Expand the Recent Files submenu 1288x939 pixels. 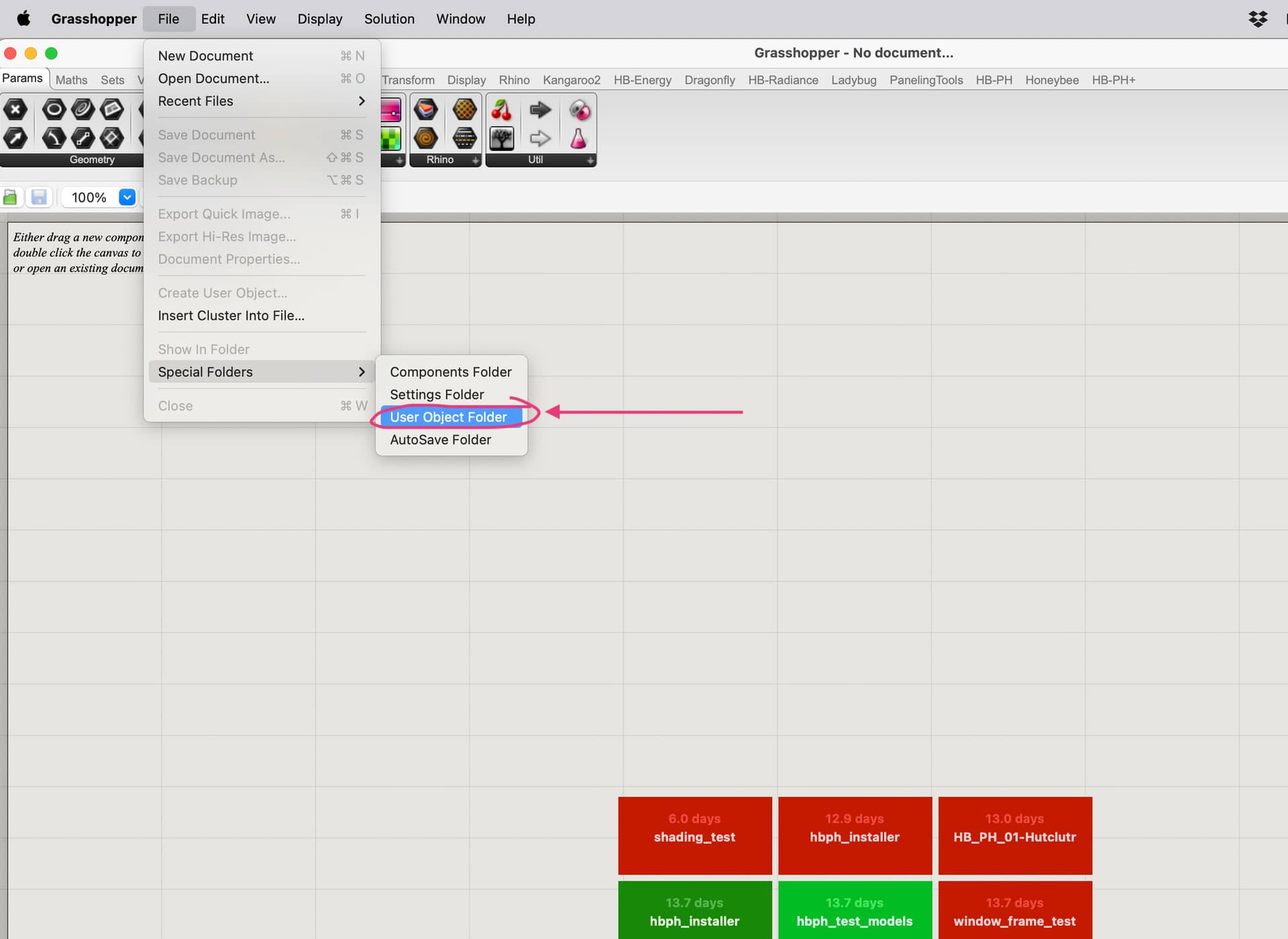(x=262, y=101)
